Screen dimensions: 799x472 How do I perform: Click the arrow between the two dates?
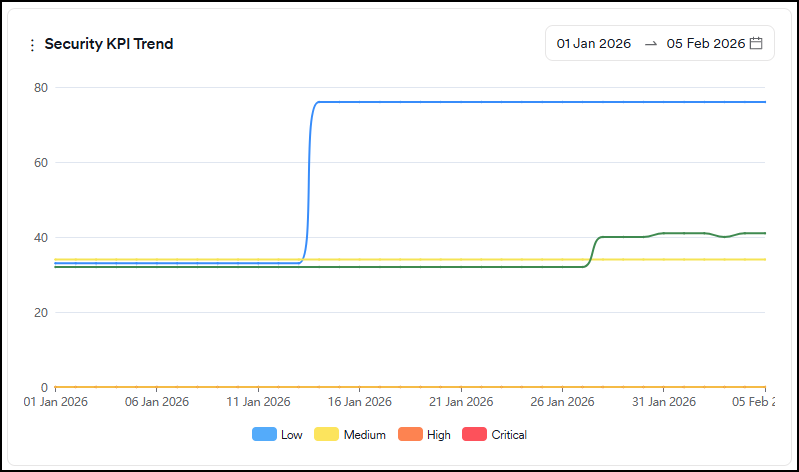click(650, 44)
